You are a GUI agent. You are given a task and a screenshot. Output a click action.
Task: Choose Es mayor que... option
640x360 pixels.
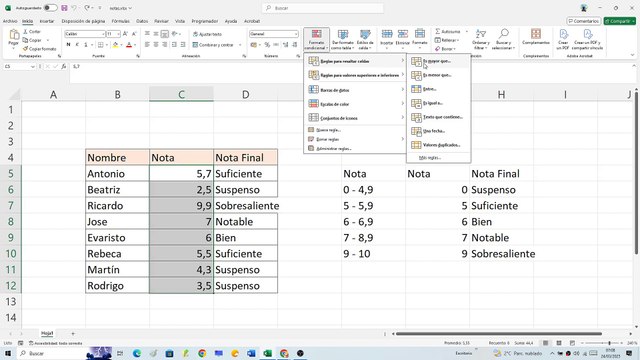(439, 61)
